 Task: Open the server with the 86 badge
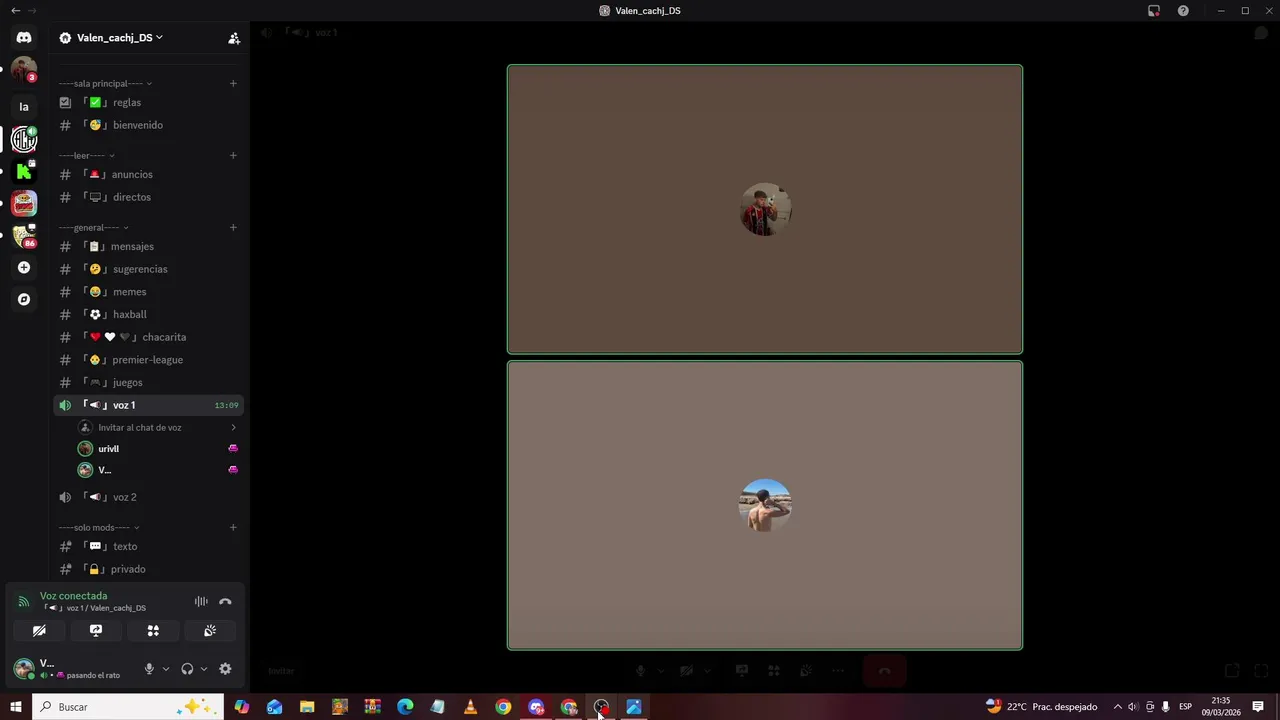[24, 235]
